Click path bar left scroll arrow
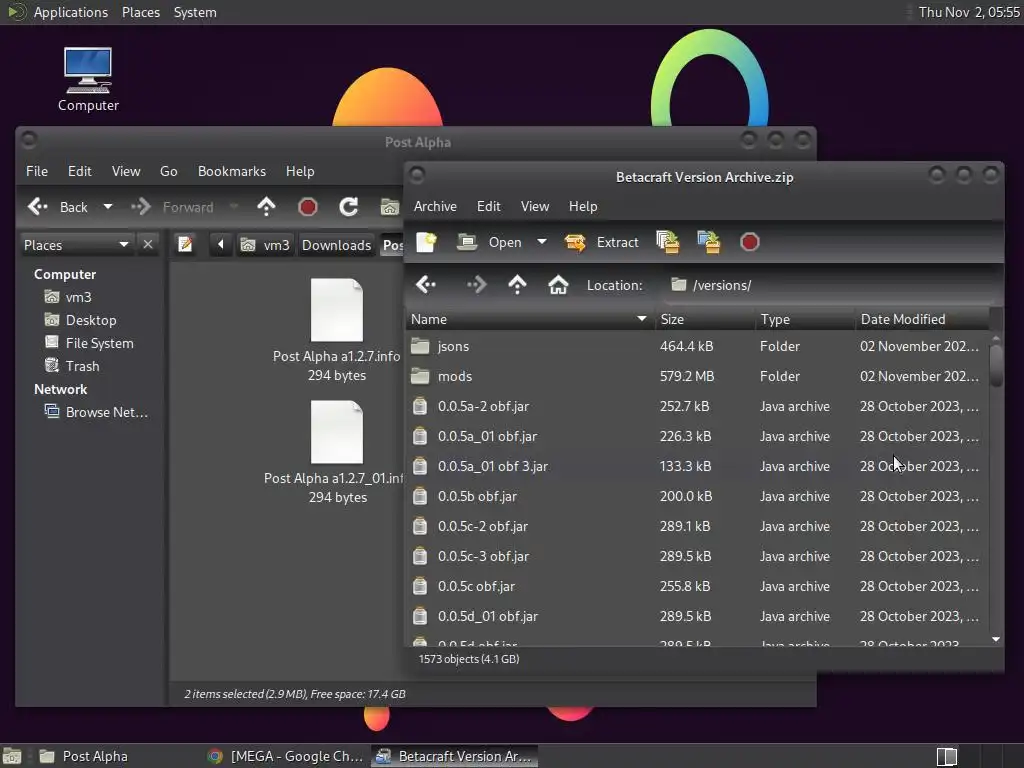Screen dimensions: 1024x768 [221, 245]
